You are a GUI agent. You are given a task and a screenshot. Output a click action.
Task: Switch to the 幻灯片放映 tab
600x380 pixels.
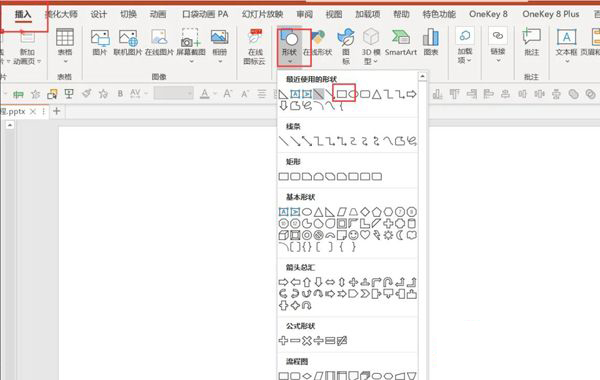(x=262, y=15)
